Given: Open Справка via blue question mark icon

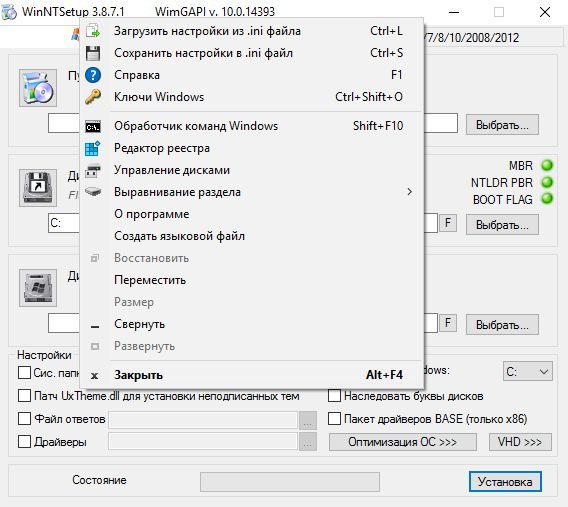Looking at the screenshot, I should click(93, 75).
